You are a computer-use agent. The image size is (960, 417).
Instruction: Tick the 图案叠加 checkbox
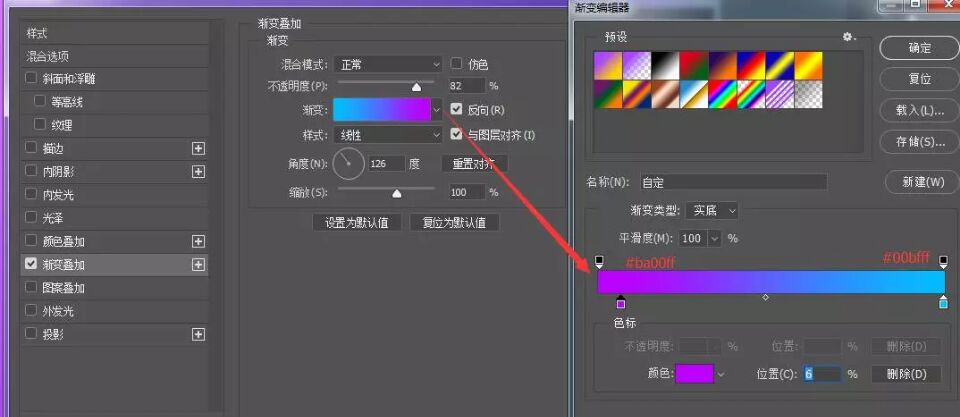pyautogui.click(x=31, y=287)
